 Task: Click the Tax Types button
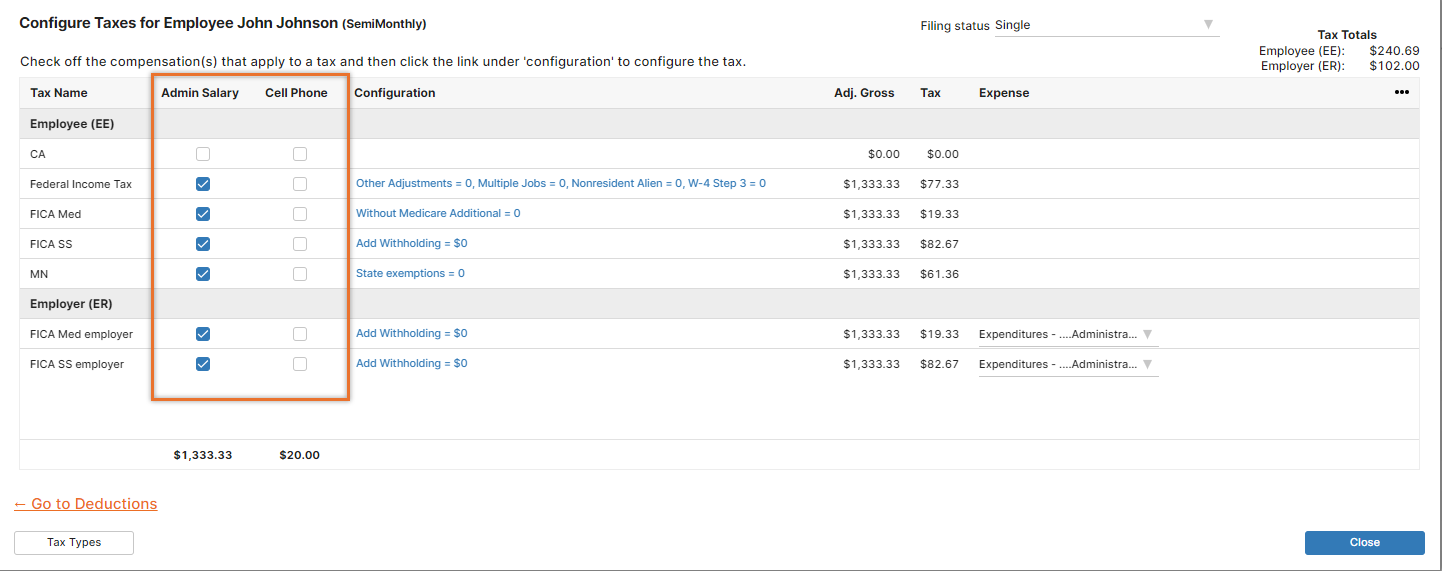point(74,542)
